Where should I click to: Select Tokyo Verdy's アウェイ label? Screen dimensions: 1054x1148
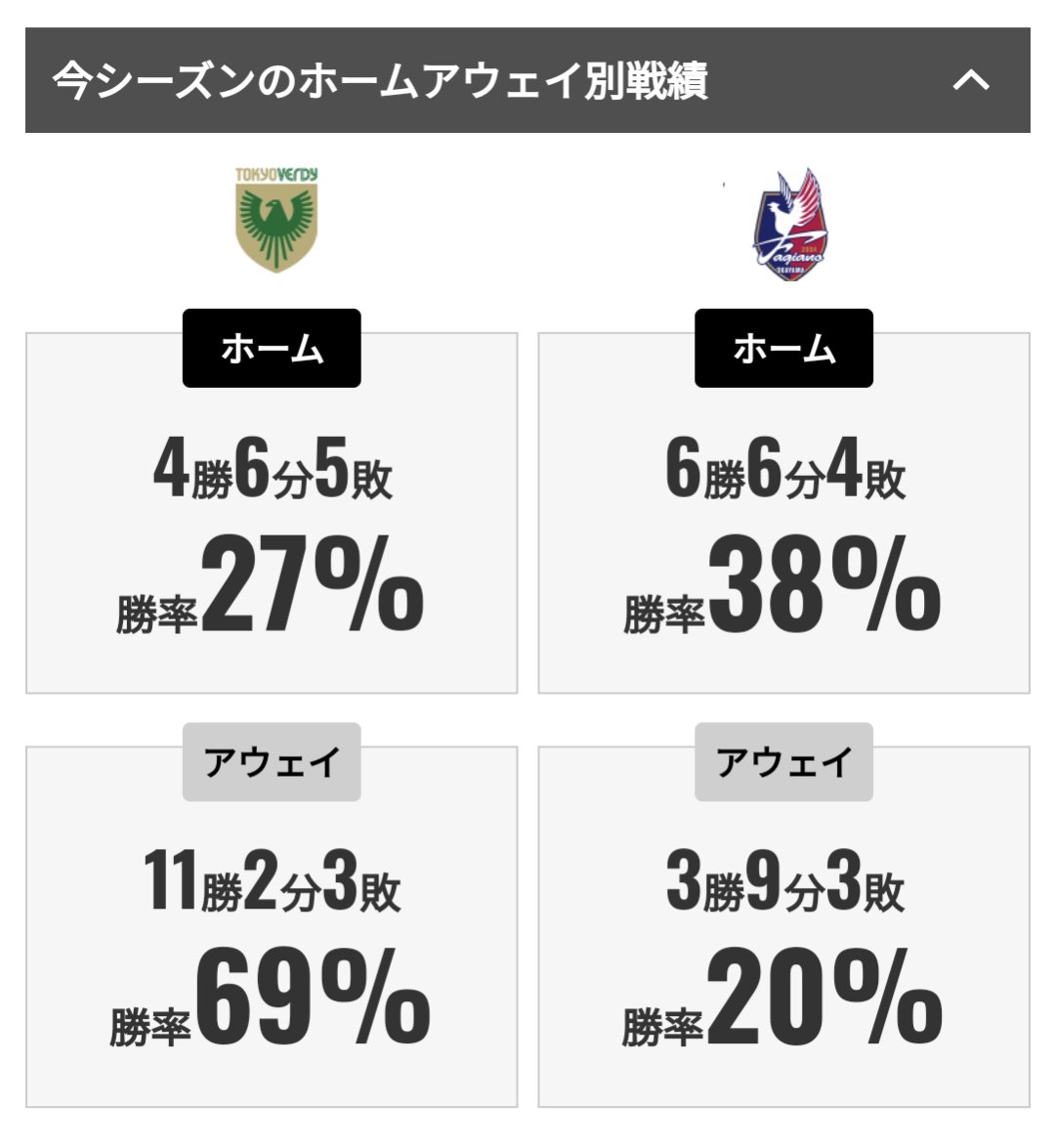click(x=272, y=761)
